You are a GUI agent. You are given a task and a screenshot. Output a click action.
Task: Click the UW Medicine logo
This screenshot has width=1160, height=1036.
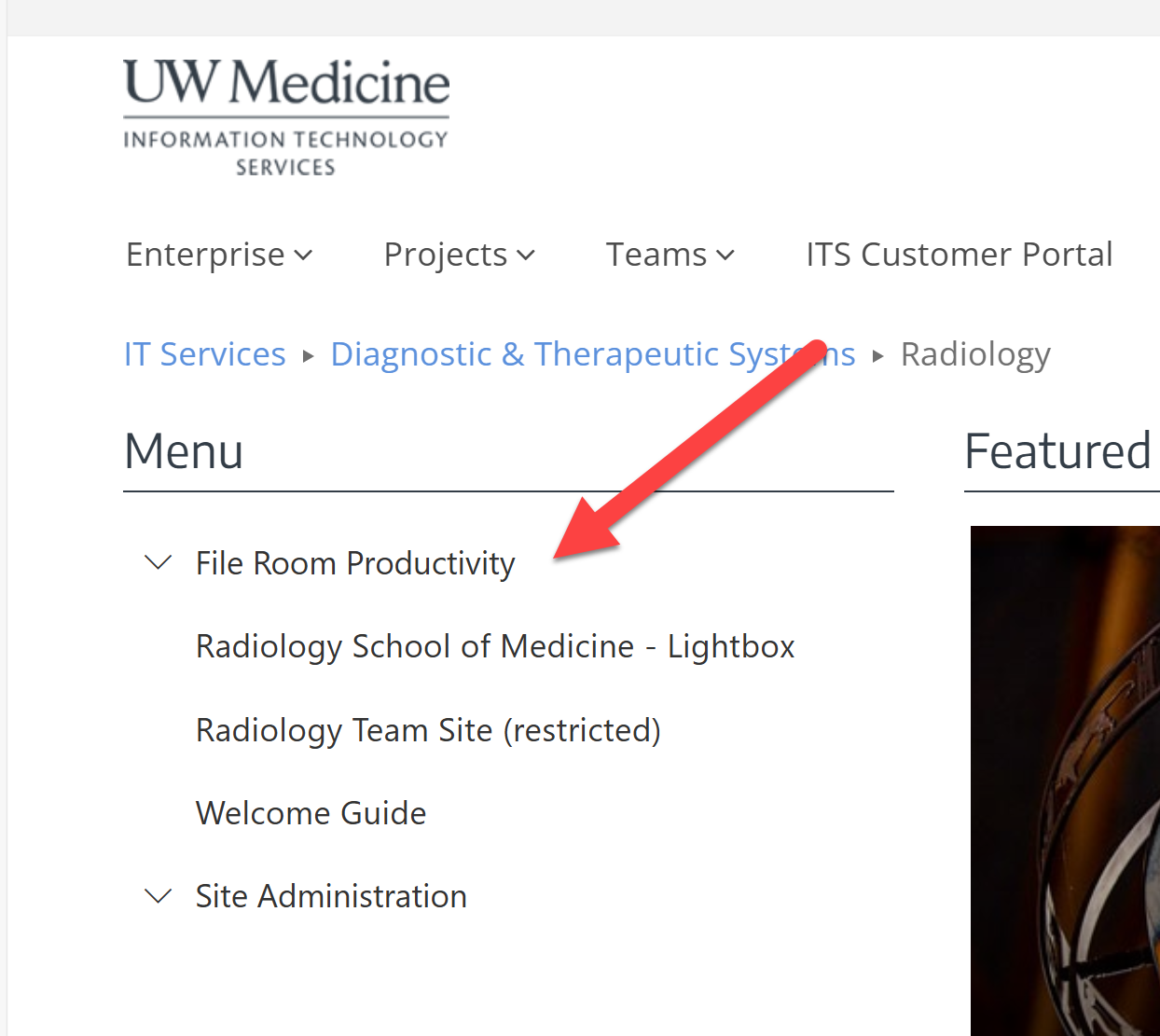coord(286,117)
